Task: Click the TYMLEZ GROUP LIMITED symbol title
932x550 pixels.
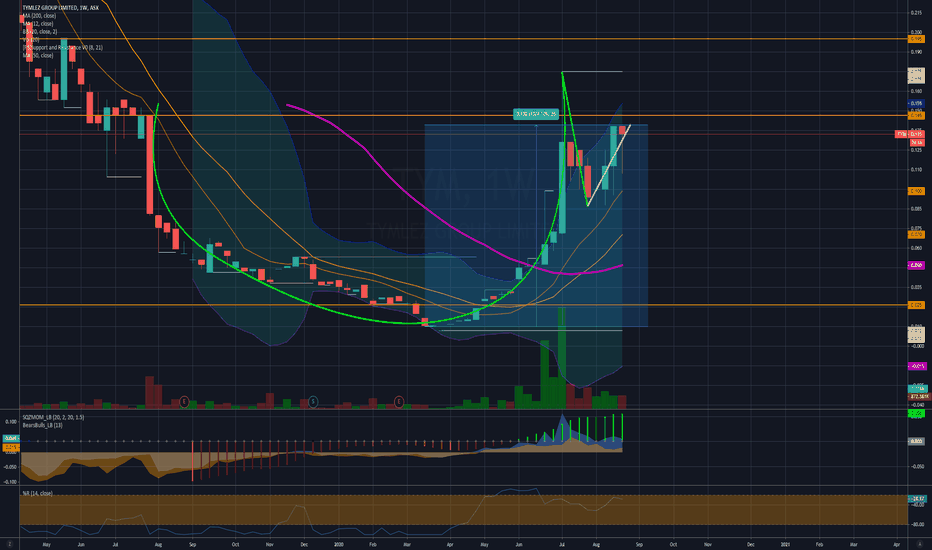Action: tap(61, 8)
